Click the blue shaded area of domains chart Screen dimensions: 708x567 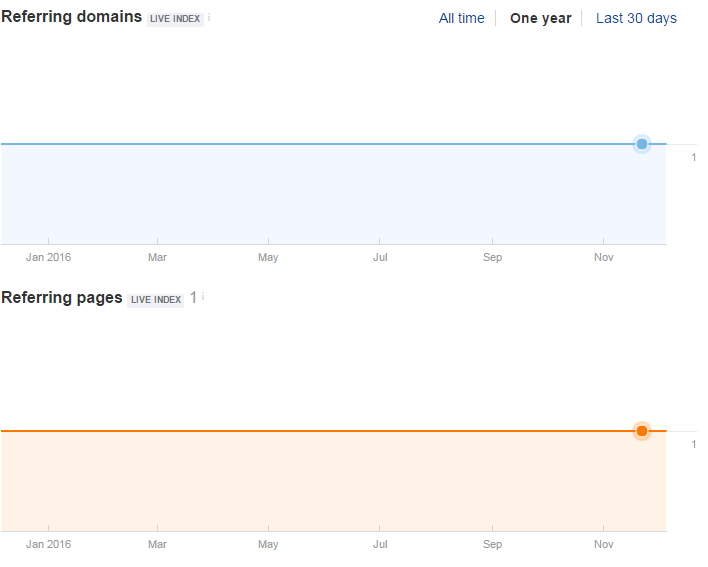(330, 195)
